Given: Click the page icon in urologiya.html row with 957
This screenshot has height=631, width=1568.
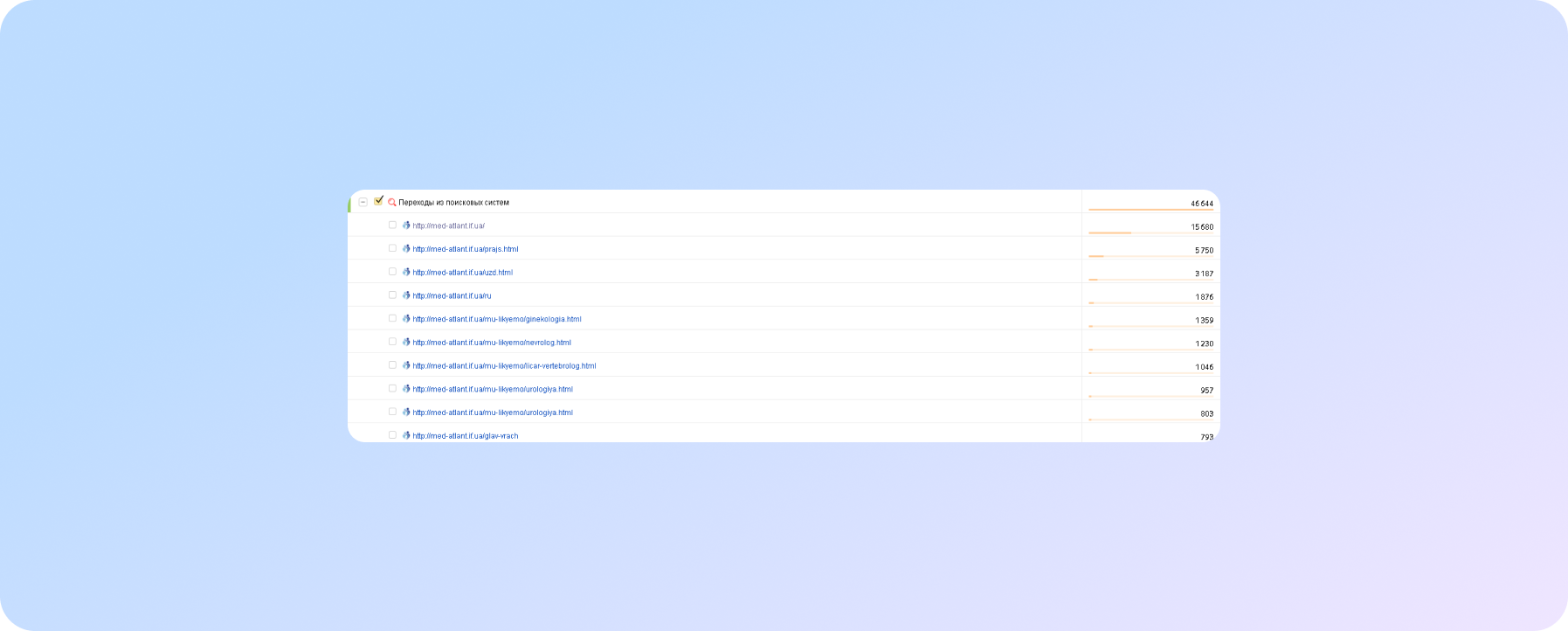Looking at the screenshot, I should tap(406, 388).
